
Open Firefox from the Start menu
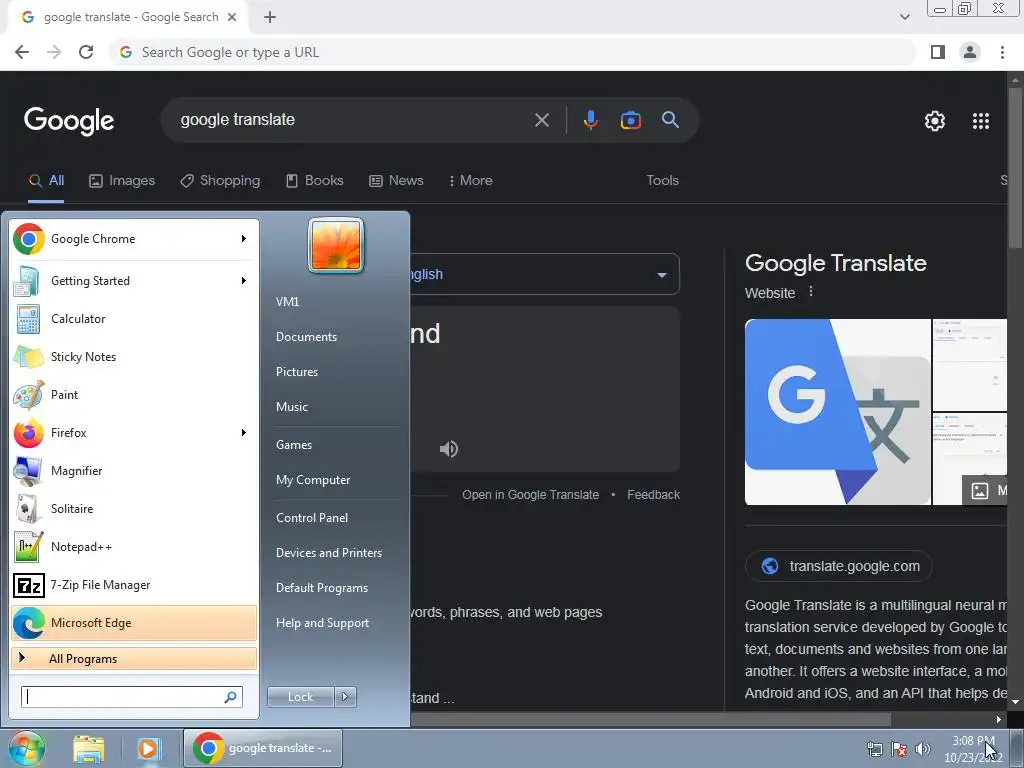pos(133,432)
